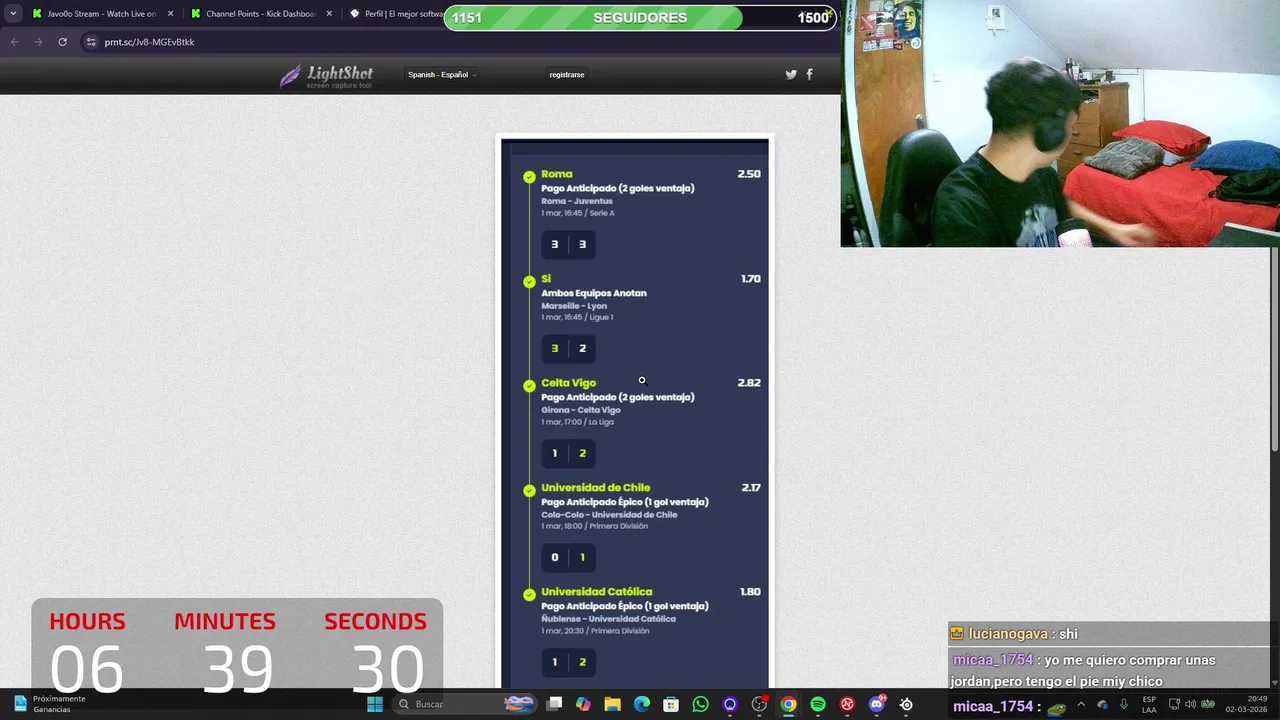The height and width of the screenshot is (720, 1280).
Task: Click the SEGUIDORES follower progress bar
Action: (639, 18)
